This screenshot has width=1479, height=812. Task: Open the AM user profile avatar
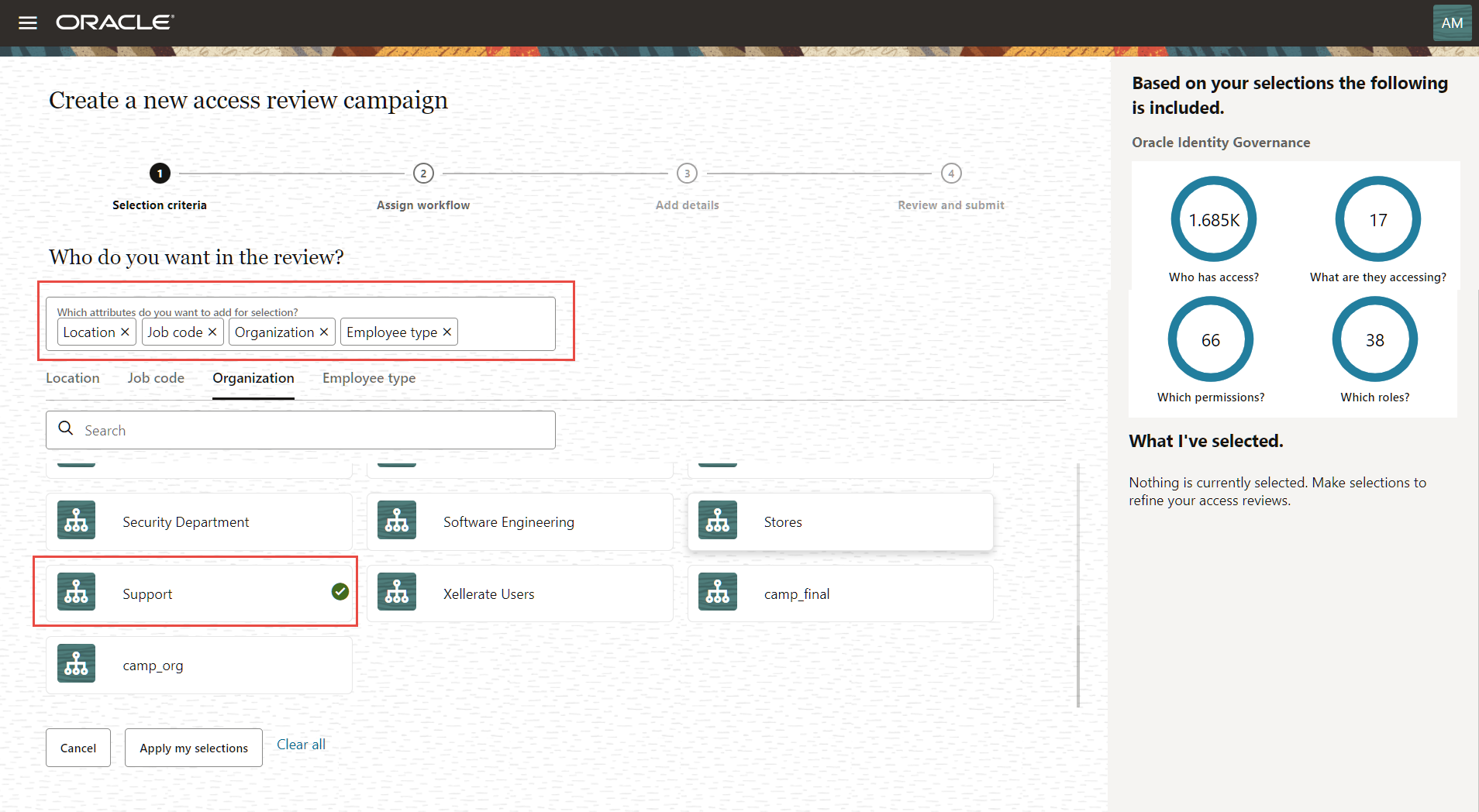coord(1452,23)
